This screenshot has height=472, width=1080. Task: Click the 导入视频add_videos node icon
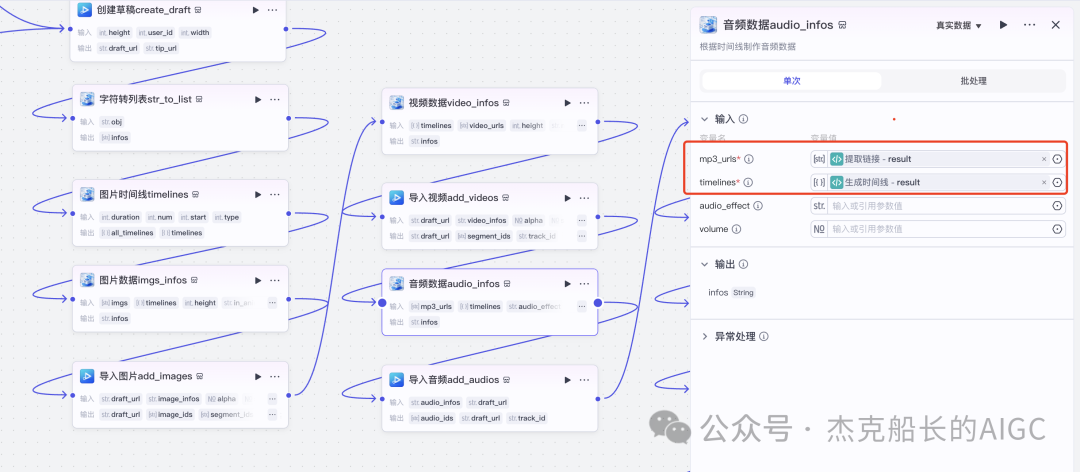(x=396, y=198)
